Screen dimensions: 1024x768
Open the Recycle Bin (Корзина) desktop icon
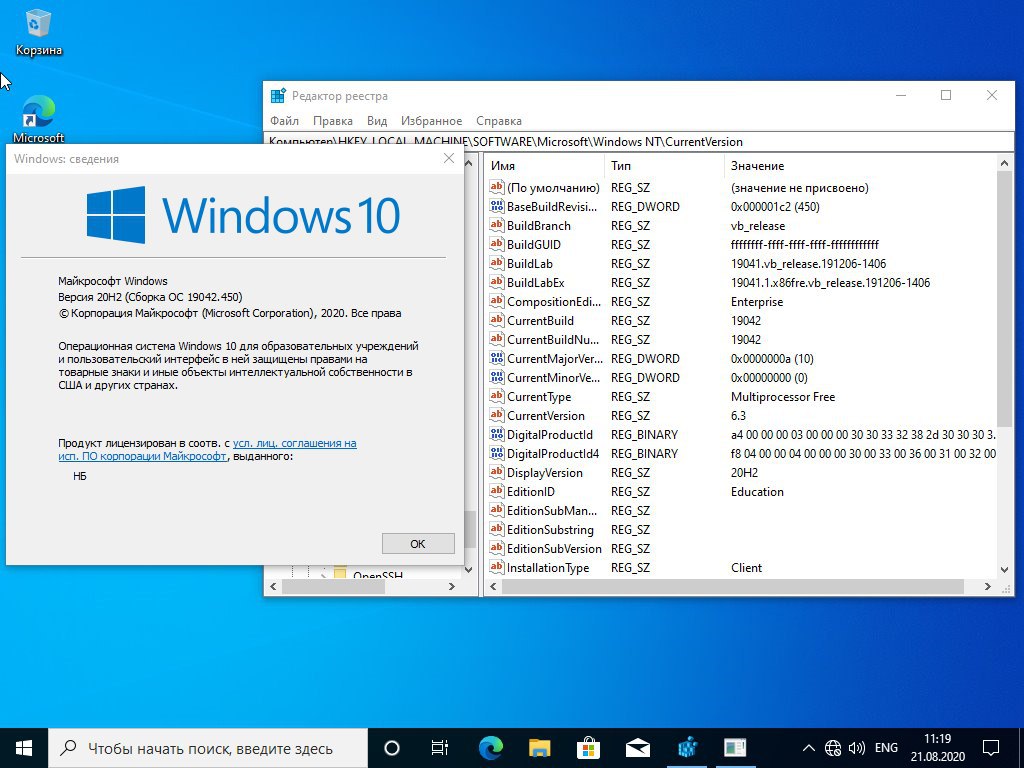[x=38, y=33]
